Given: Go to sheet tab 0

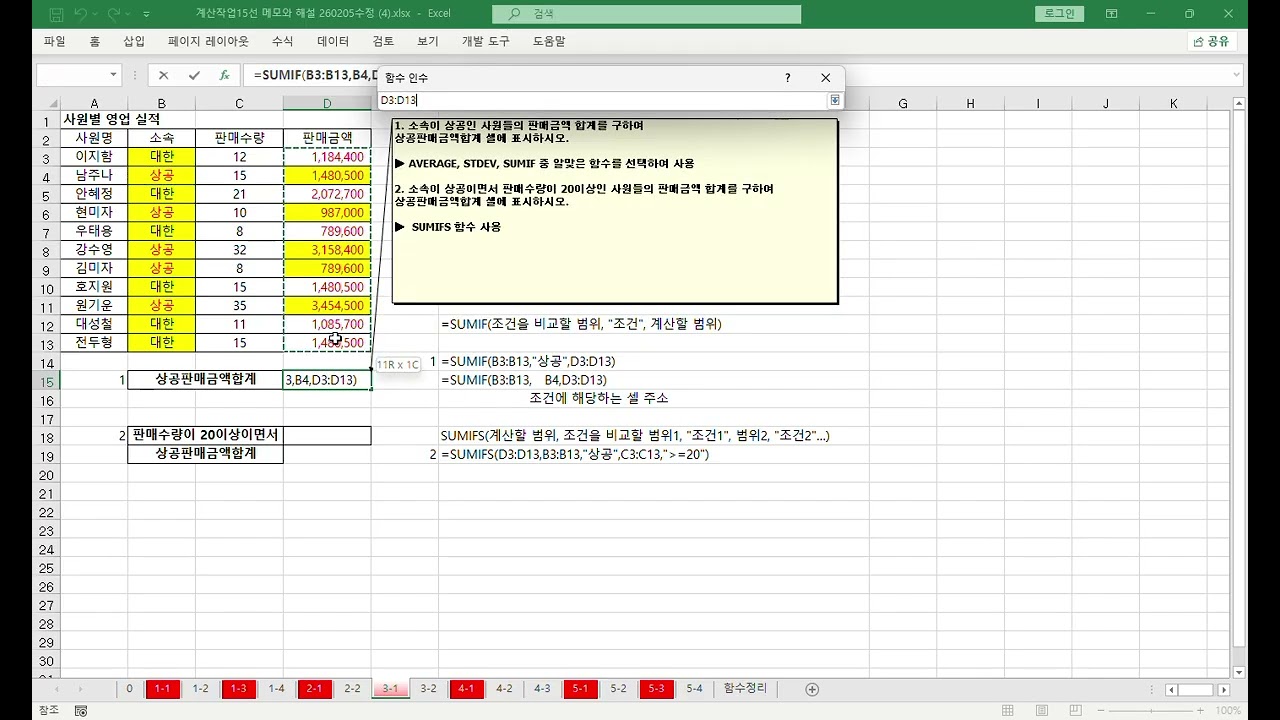Looking at the screenshot, I should (x=129, y=689).
